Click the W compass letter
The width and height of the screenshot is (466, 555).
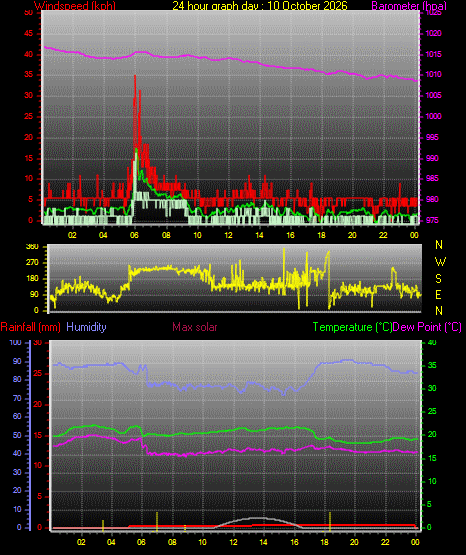(440, 262)
